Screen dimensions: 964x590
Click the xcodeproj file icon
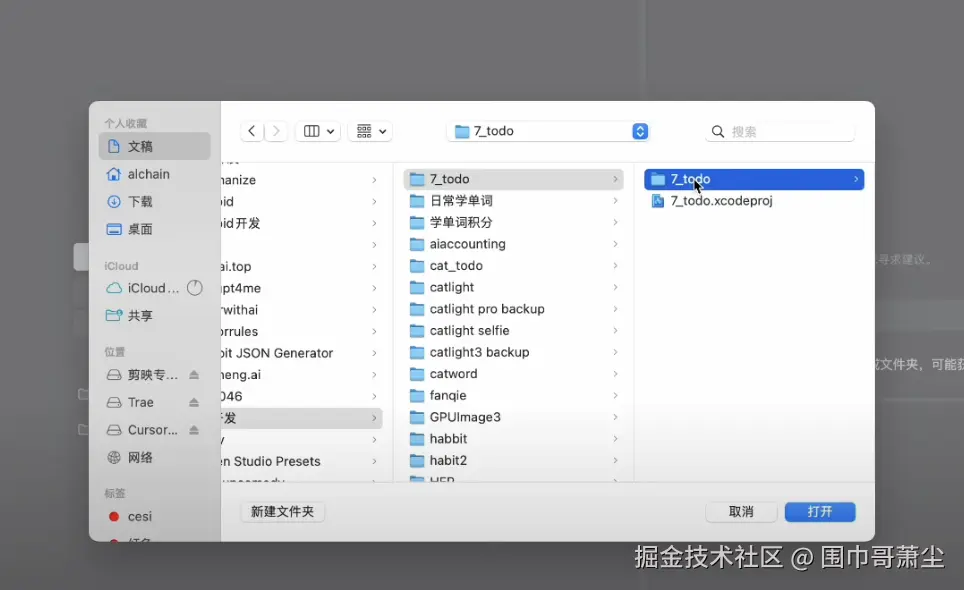658,200
